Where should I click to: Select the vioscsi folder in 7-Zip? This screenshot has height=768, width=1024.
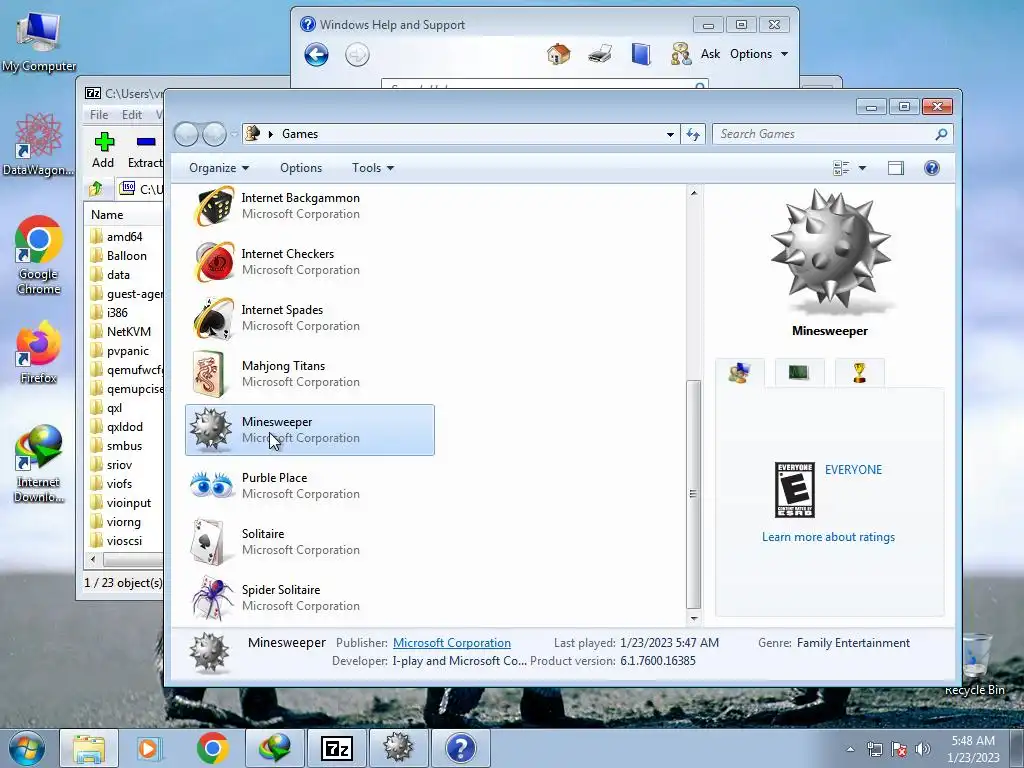(124, 541)
